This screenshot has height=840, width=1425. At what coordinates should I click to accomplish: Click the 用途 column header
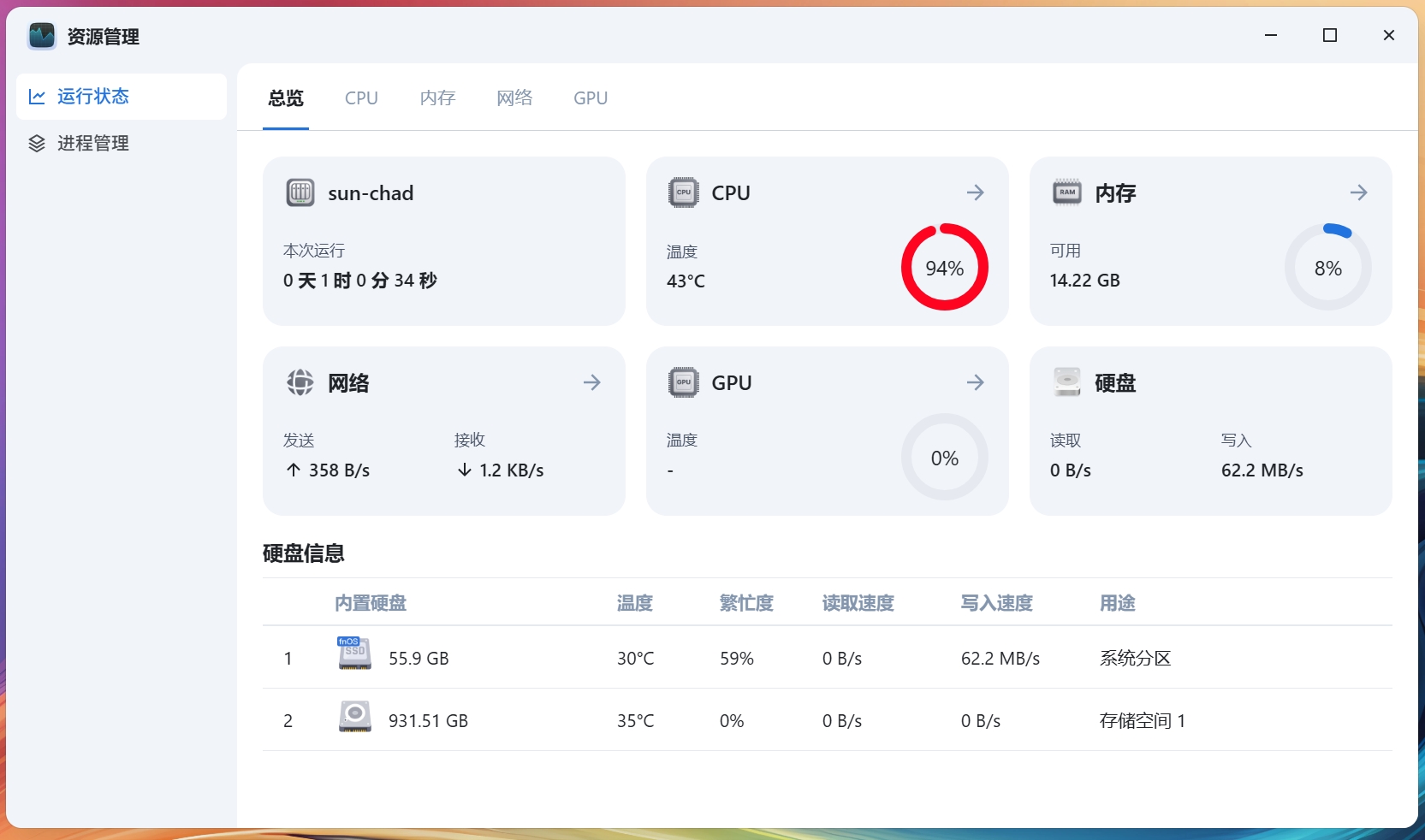point(1118,603)
